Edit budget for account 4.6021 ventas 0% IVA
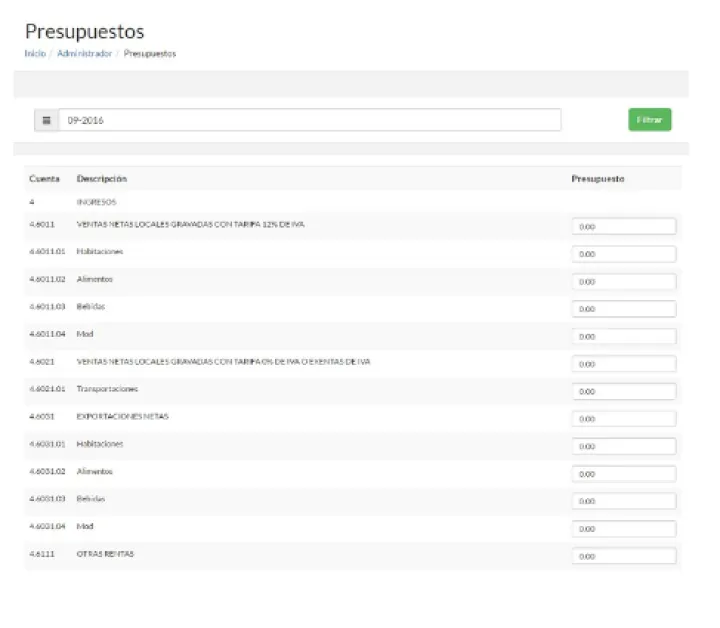Viewport: 720px width, 628px height. tap(623, 364)
